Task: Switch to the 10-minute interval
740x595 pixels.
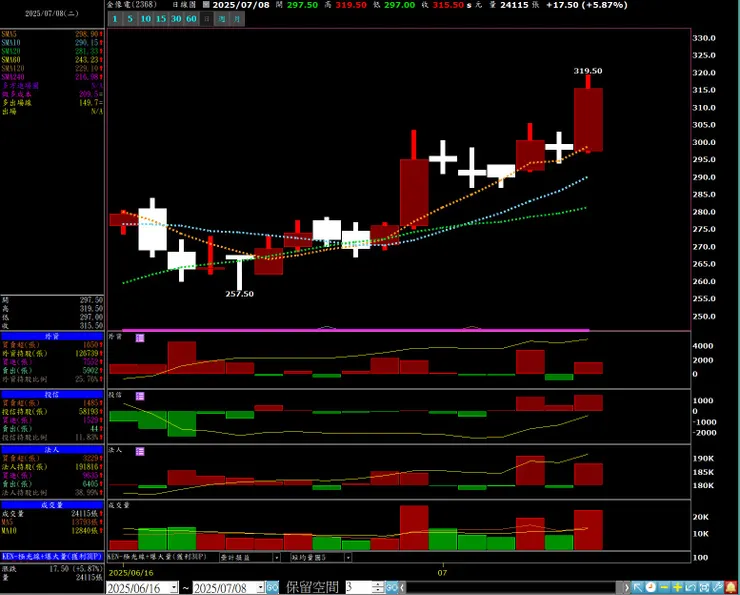Action: pos(145,19)
